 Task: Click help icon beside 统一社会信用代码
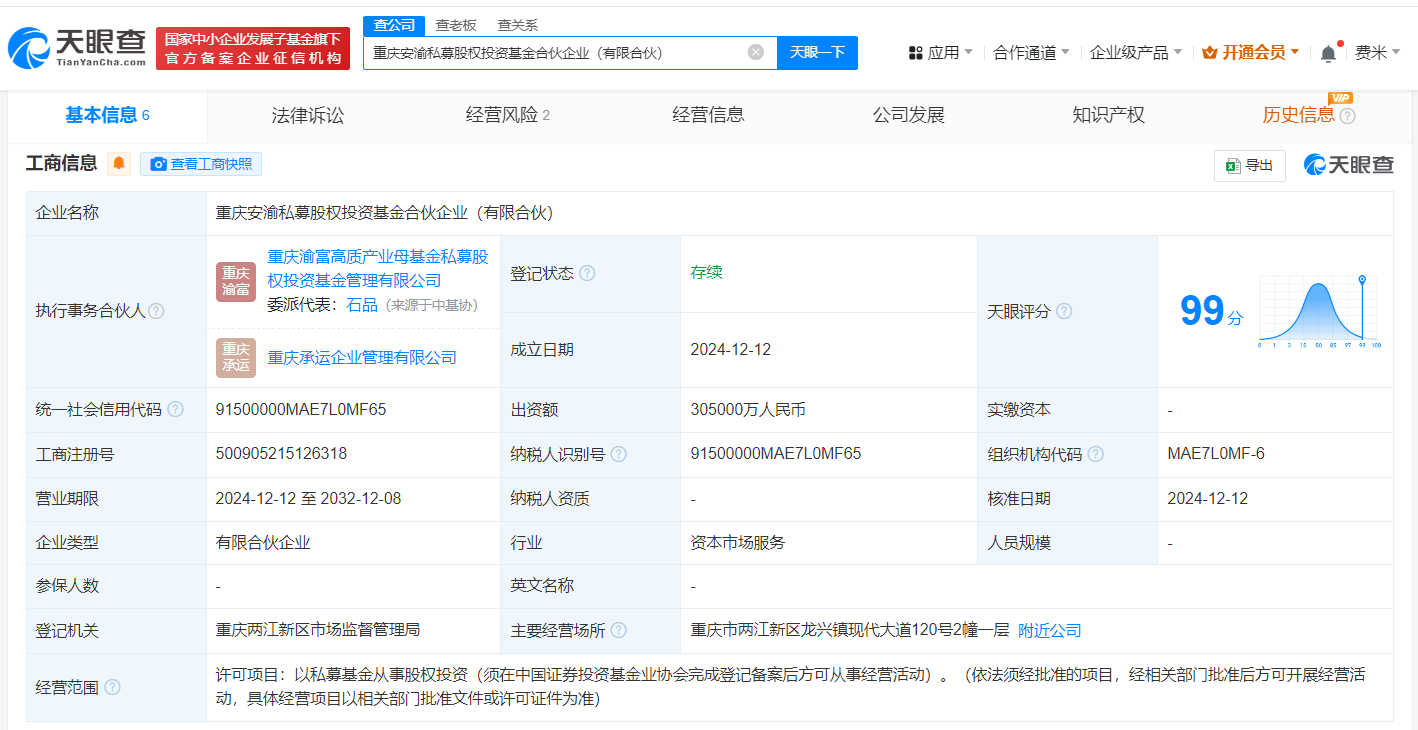(x=176, y=410)
